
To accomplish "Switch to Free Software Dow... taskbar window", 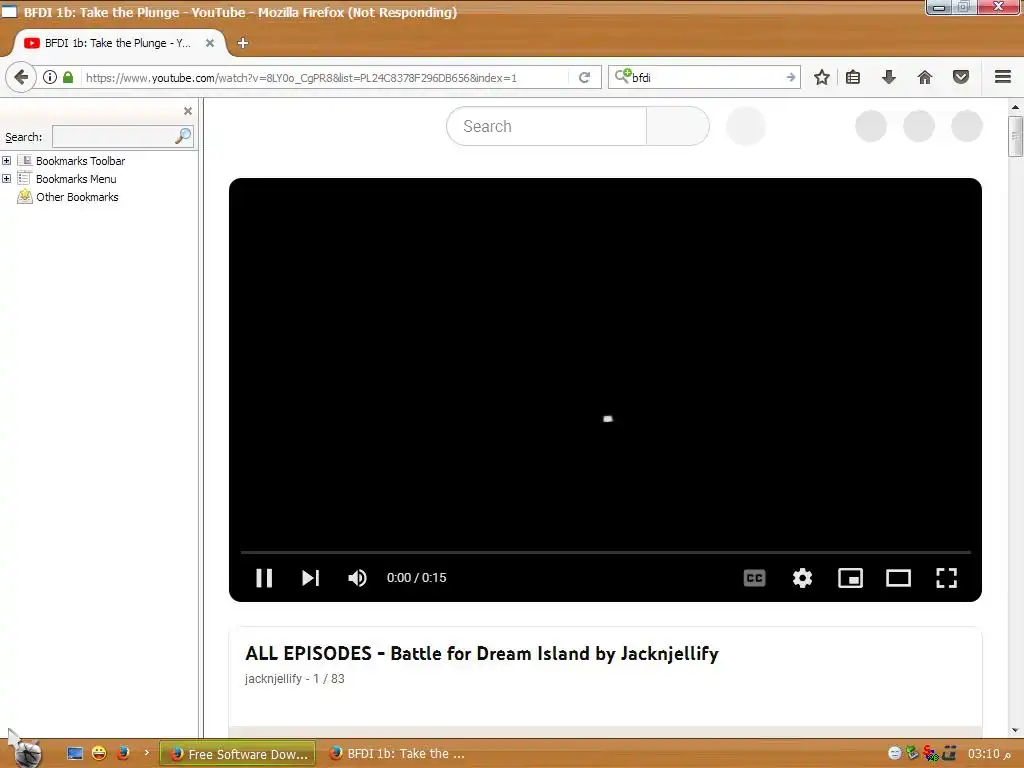I will click(238, 754).
